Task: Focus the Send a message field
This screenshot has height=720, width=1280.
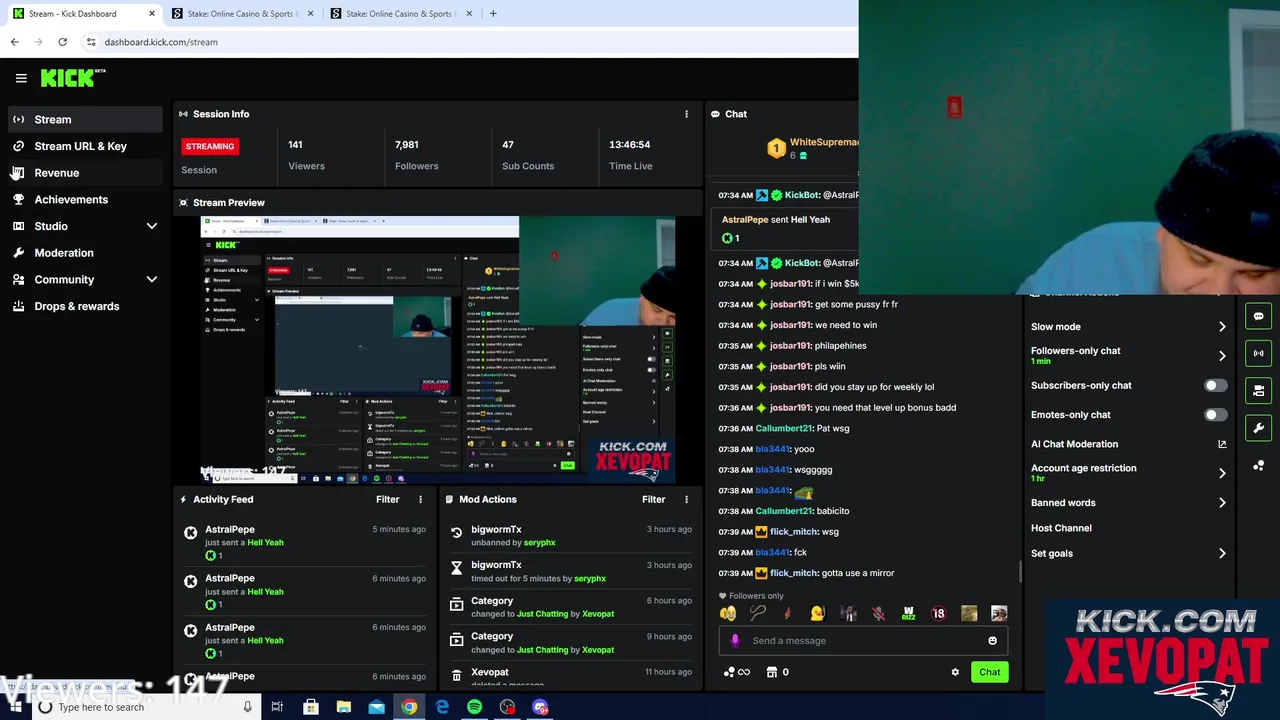Action: (x=863, y=641)
